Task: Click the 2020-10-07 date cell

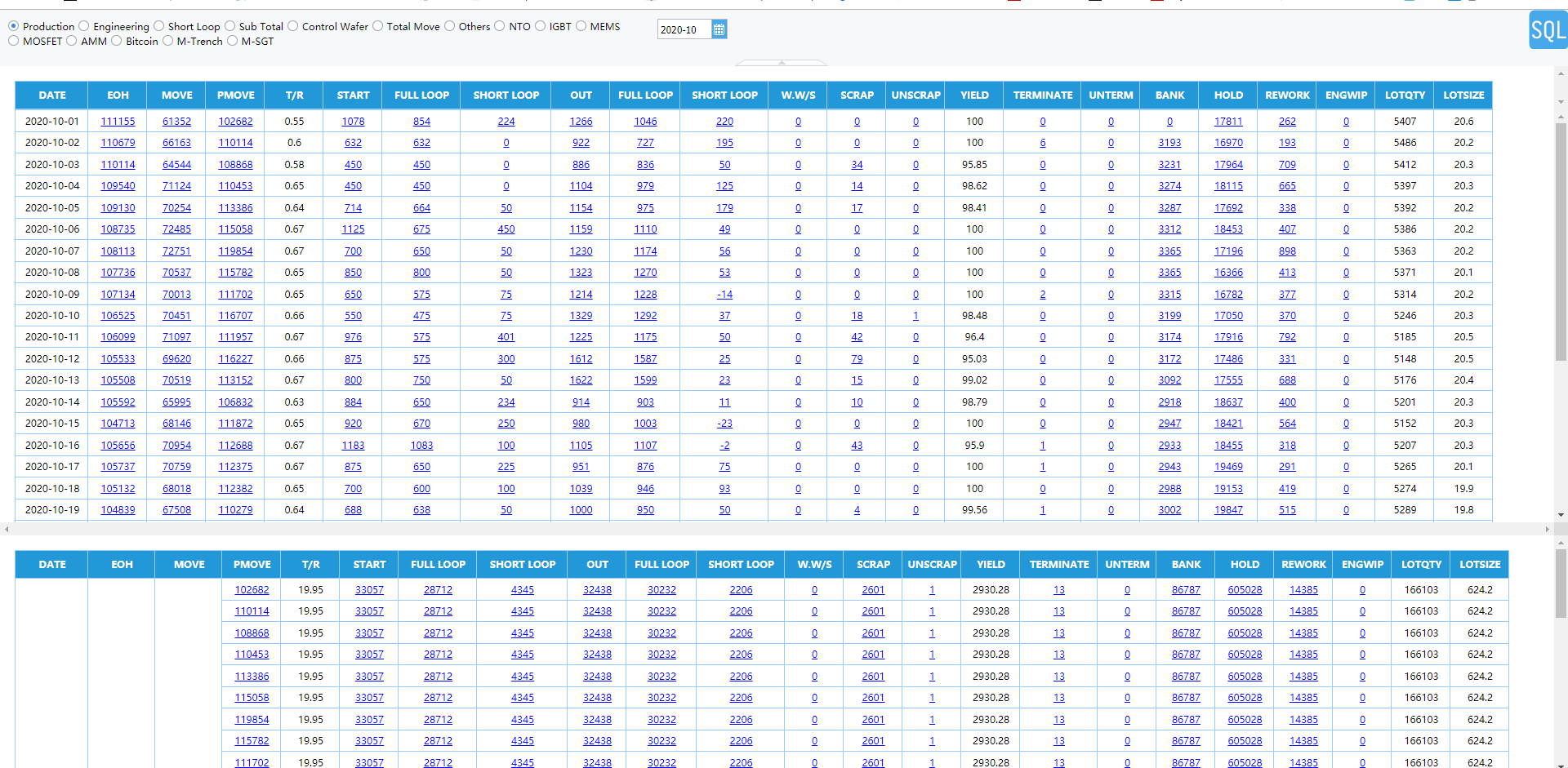Action: [x=52, y=251]
